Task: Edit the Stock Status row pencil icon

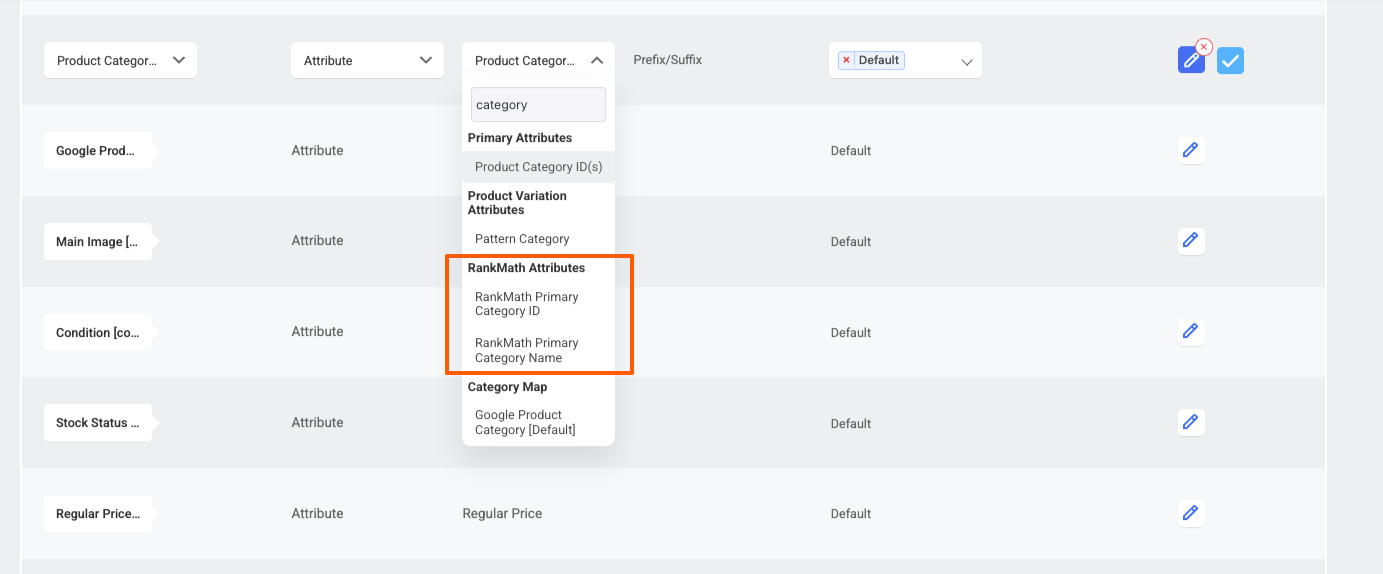Action: [1190, 422]
